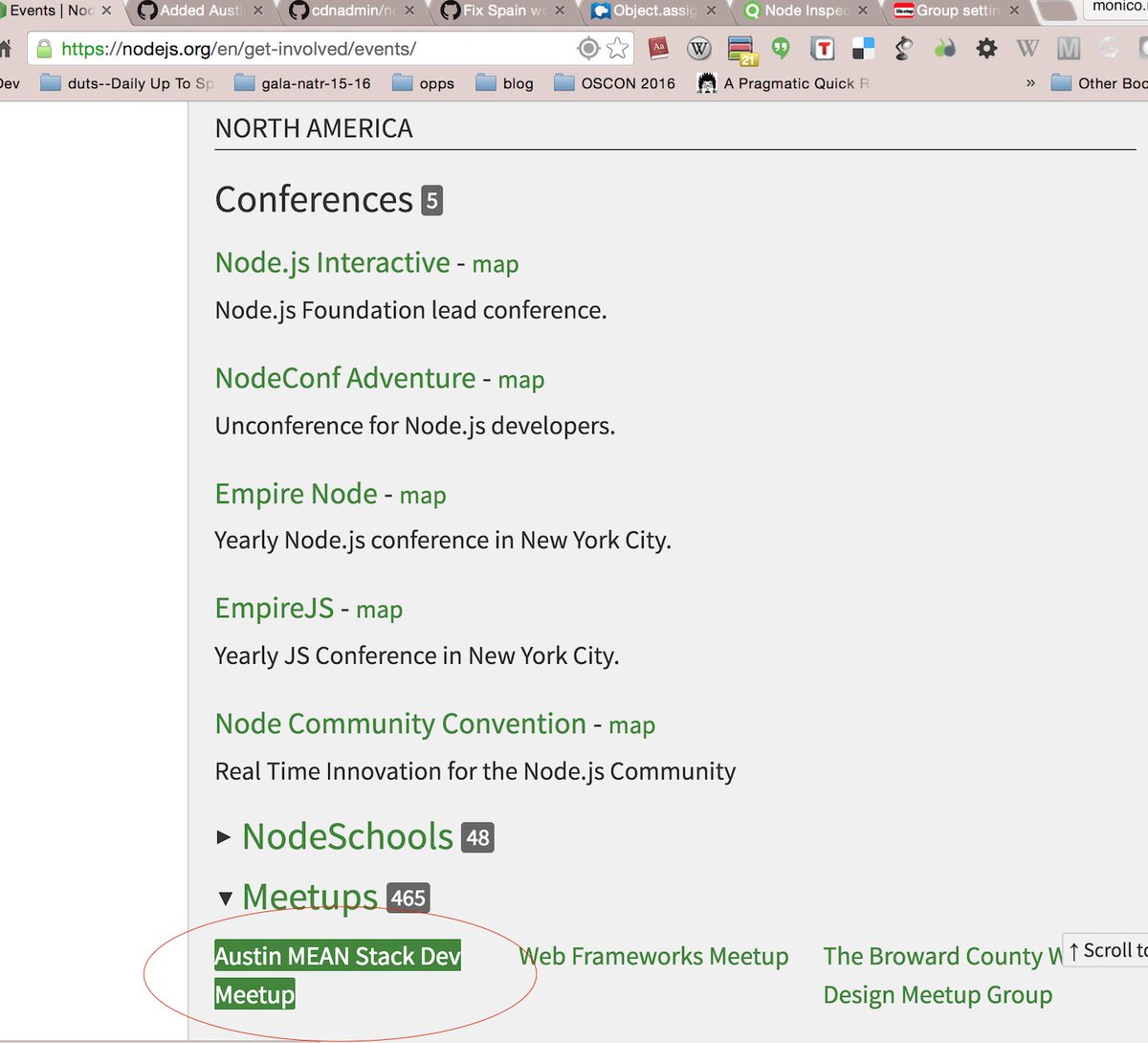Click the gray M extension icon
The image size is (1148, 1043).
(x=1069, y=48)
